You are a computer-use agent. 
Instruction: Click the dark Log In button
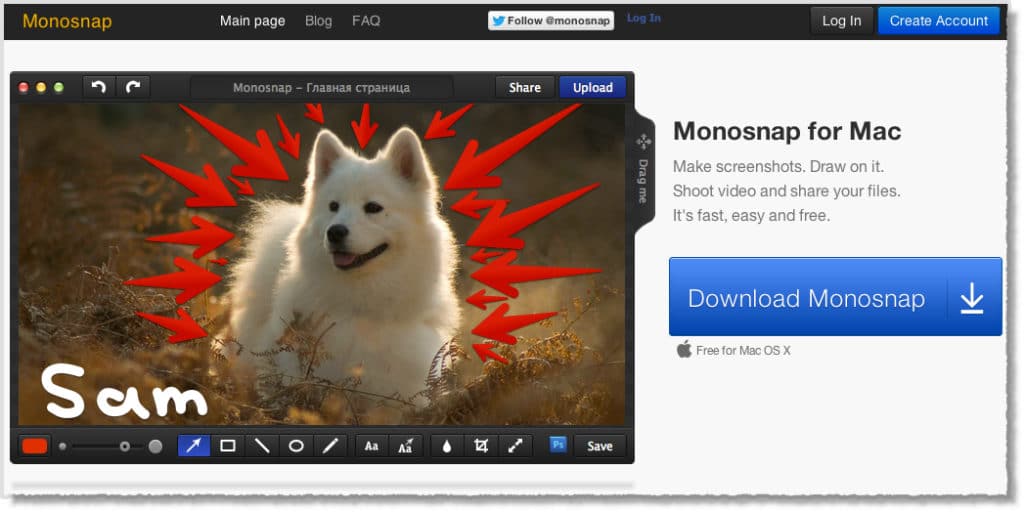(x=842, y=21)
